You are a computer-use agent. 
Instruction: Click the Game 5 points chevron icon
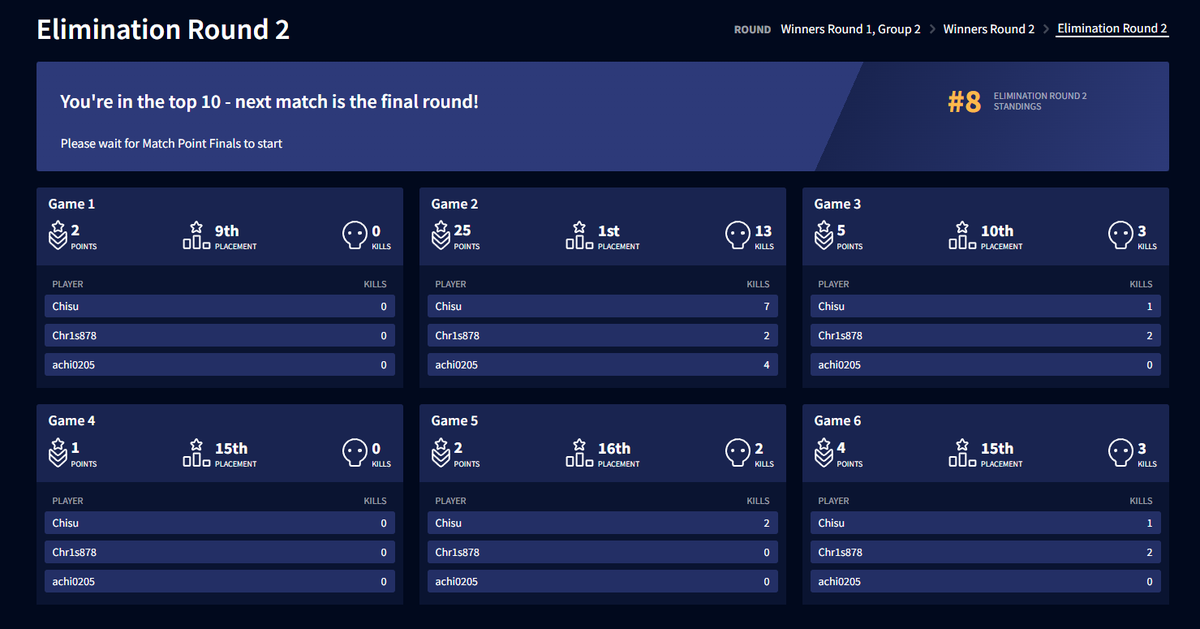(x=440, y=453)
